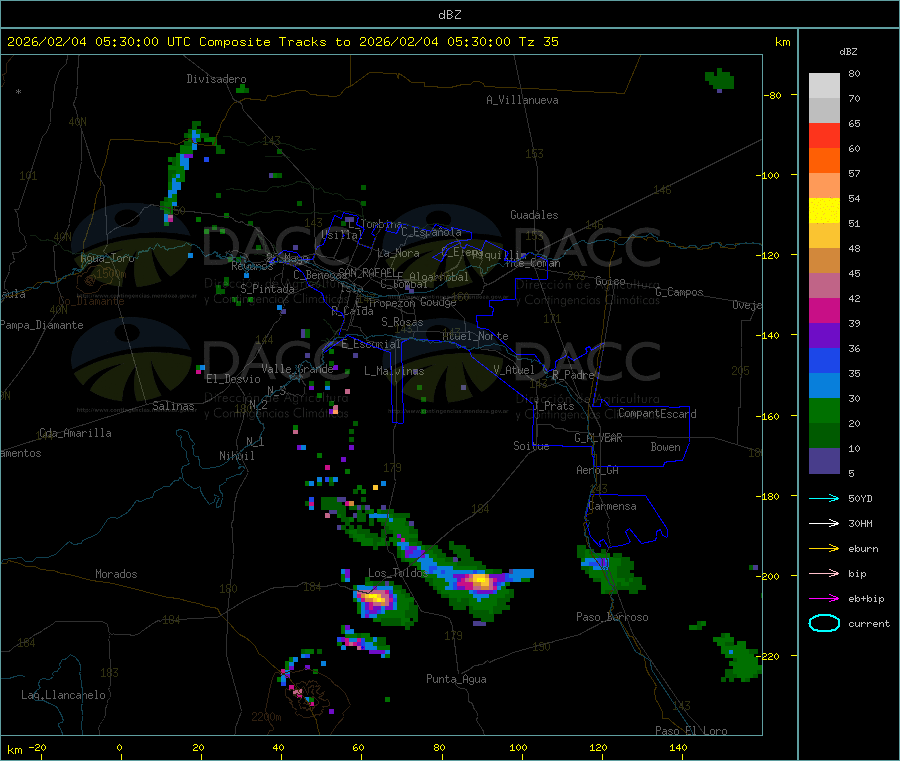Click the 80 dBZ light gray swatch
Viewport: 900px width, 761px height.
pos(824,86)
